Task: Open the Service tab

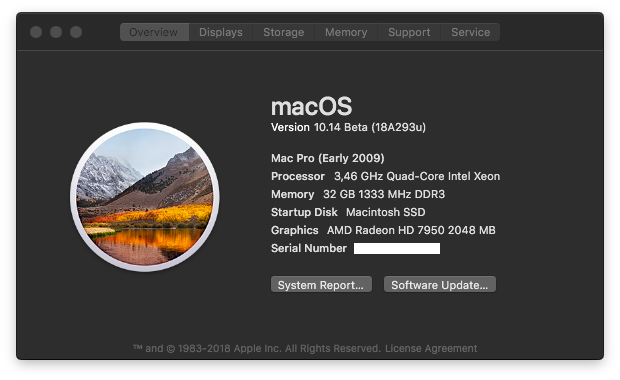Action: click(x=471, y=32)
